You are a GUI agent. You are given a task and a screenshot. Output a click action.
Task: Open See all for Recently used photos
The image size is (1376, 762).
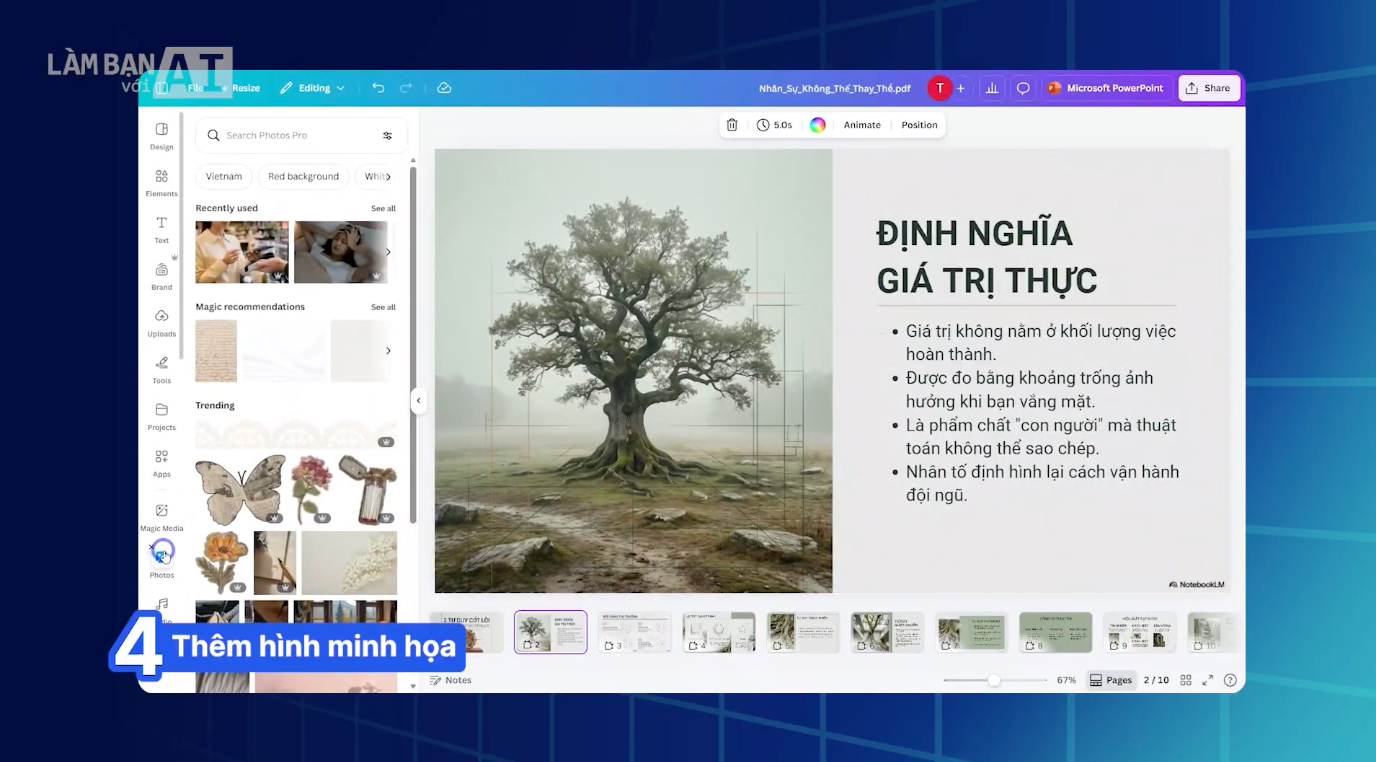[x=383, y=208]
